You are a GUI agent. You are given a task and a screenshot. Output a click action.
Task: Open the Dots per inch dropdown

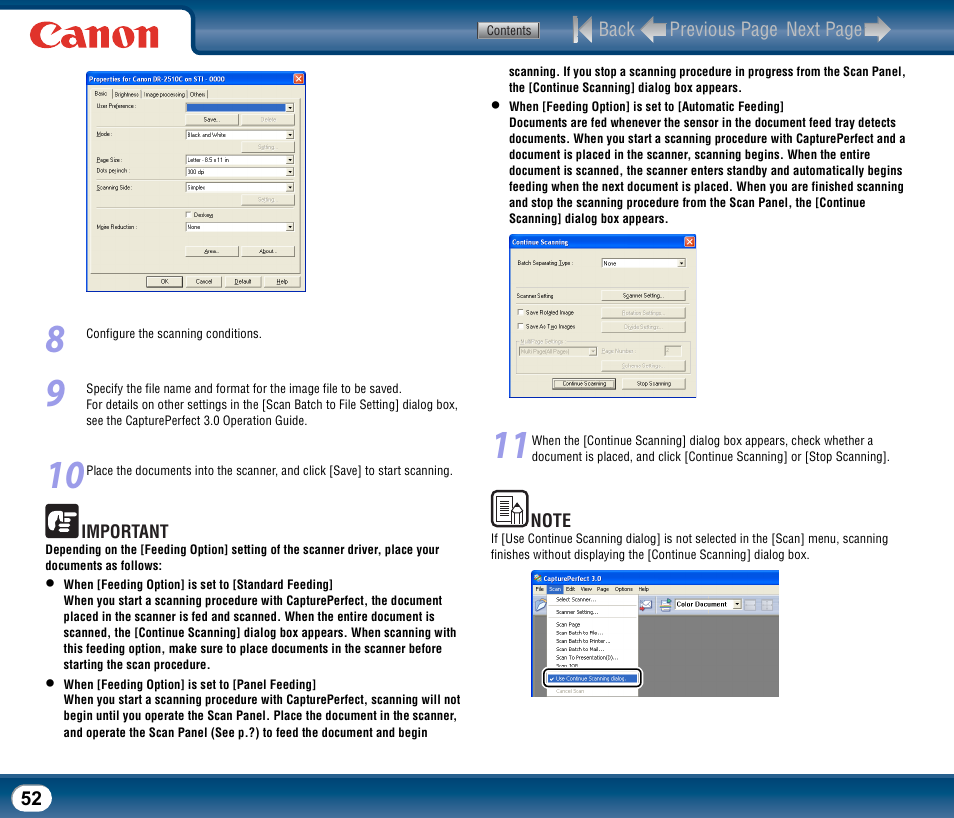pos(240,172)
